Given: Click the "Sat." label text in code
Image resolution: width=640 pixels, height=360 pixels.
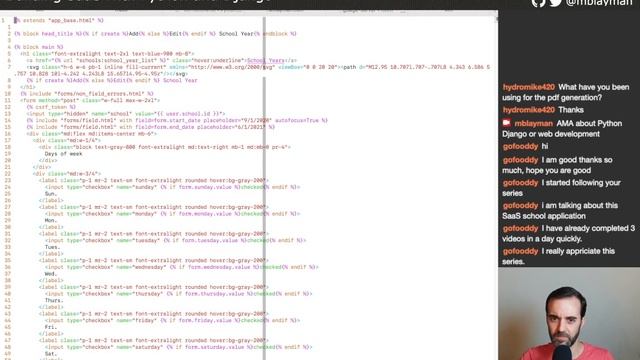Looking at the screenshot, I should [x=51, y=354].
